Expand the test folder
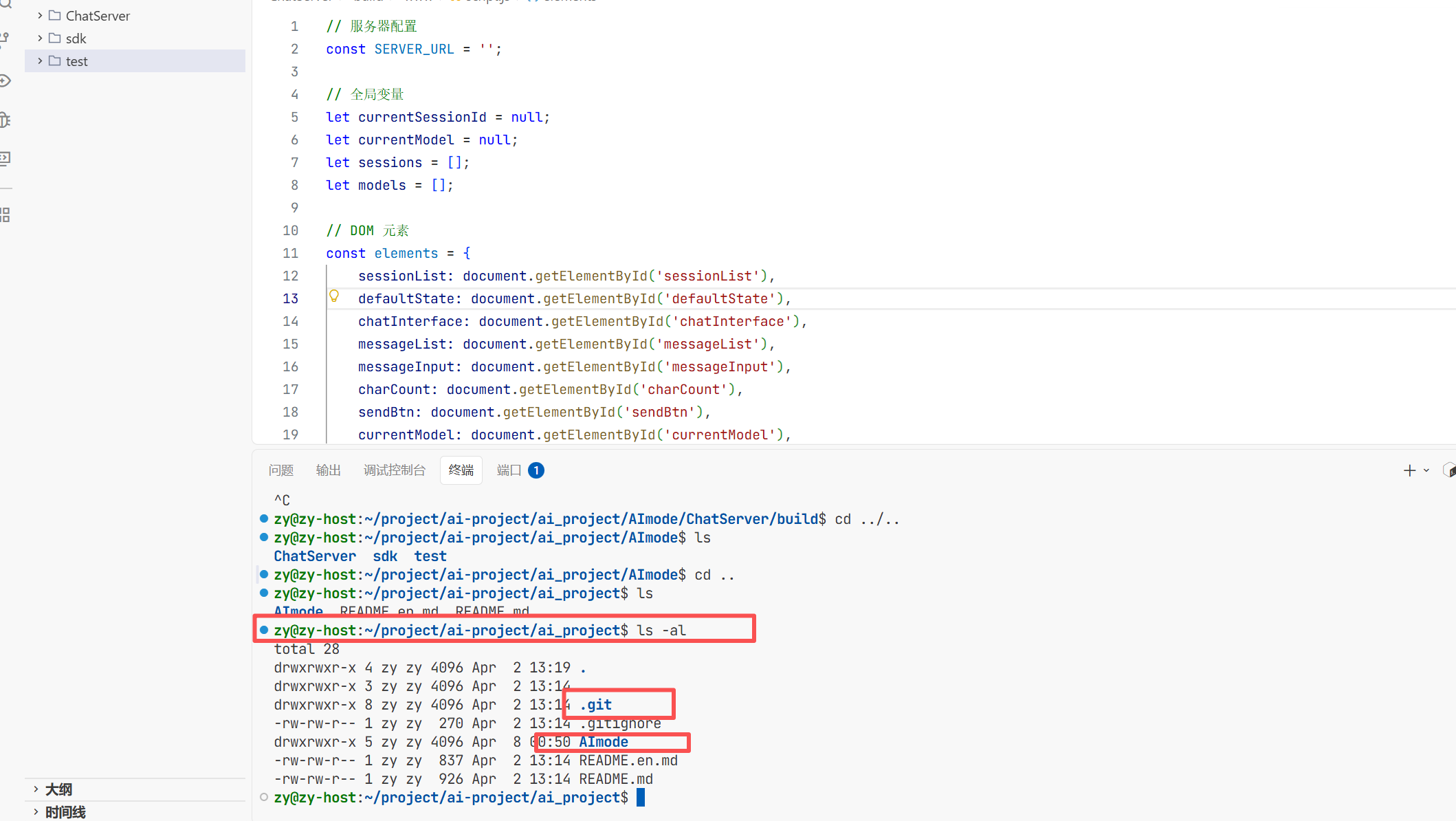This screenshot has width=1456, height=821. coord(76,61)
